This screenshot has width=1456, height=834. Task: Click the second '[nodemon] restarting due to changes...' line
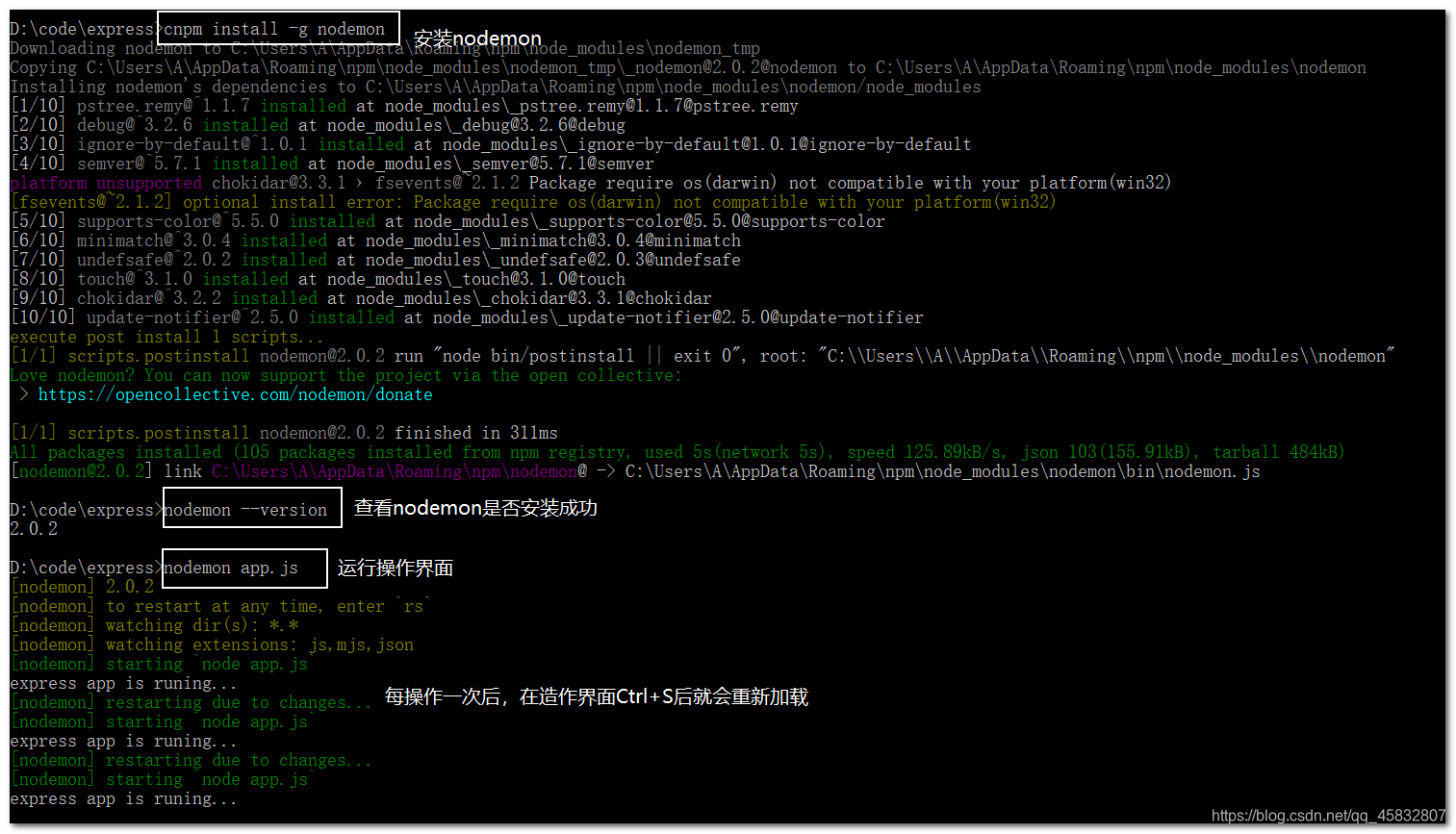click(191, 760)
